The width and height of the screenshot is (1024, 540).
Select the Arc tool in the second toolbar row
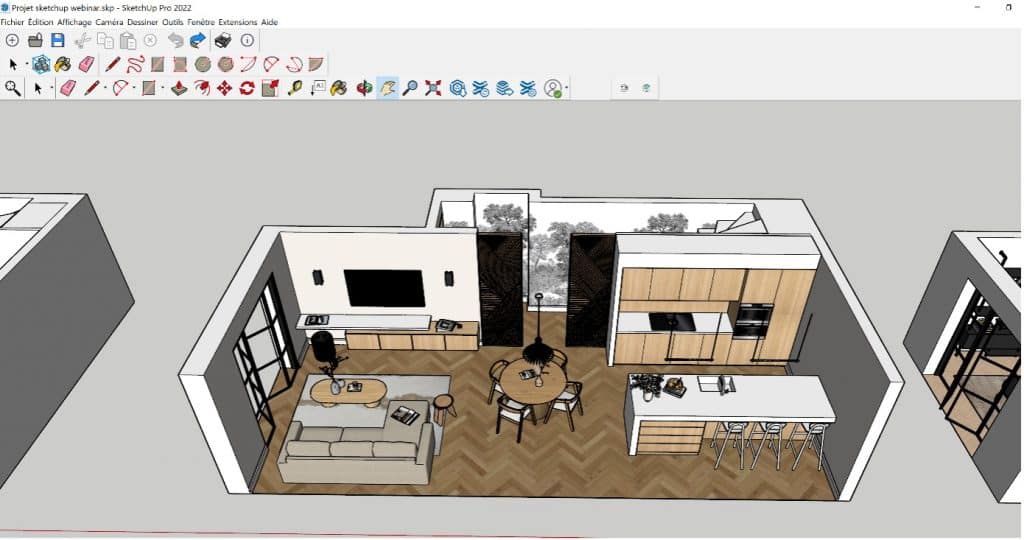click(x=248, y=64)
